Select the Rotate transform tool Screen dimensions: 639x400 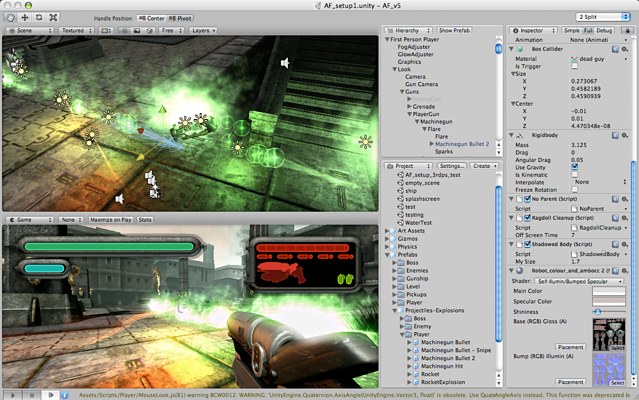tap(39, 18)
